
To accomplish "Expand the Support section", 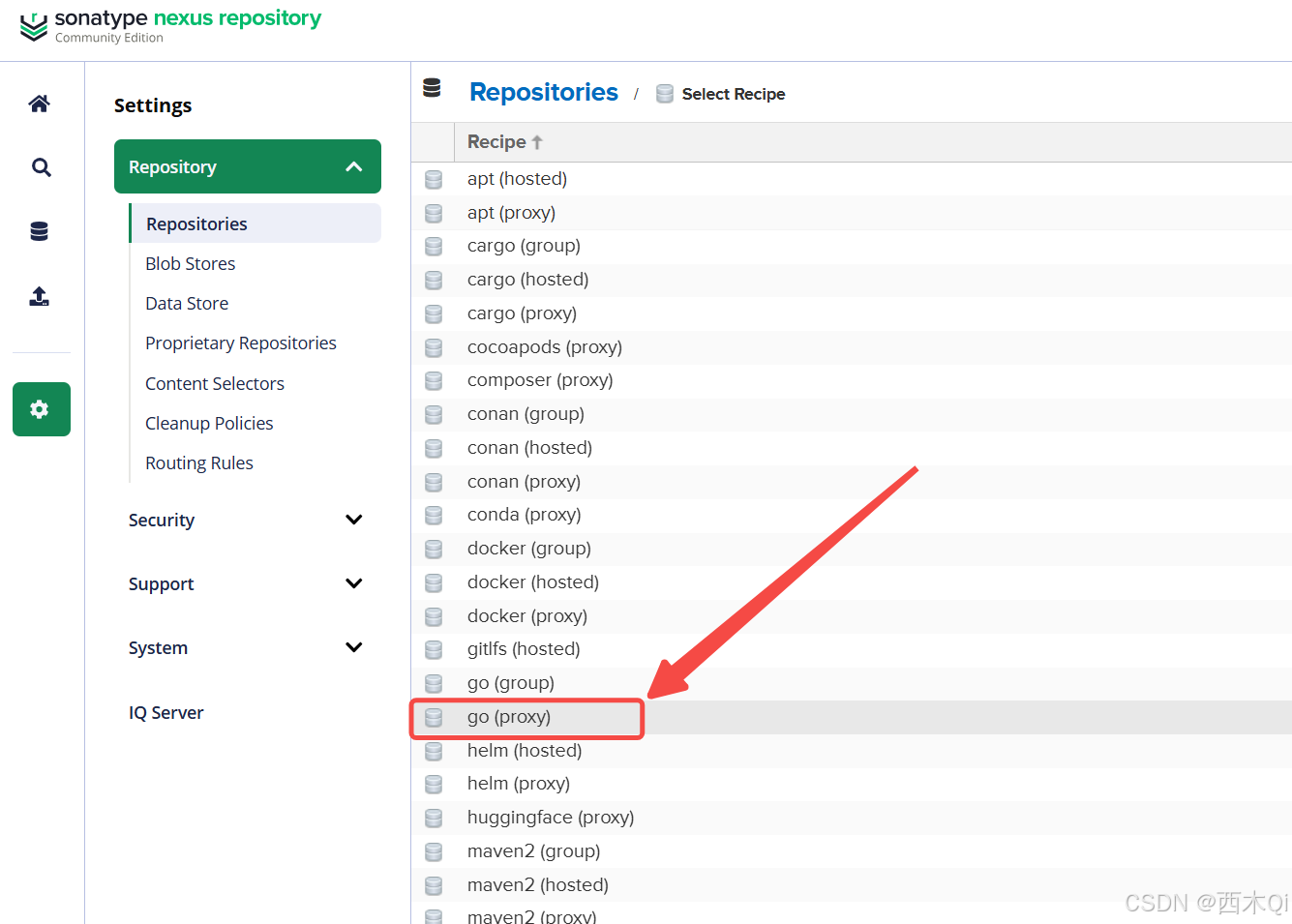I will (x=248, y=584).
